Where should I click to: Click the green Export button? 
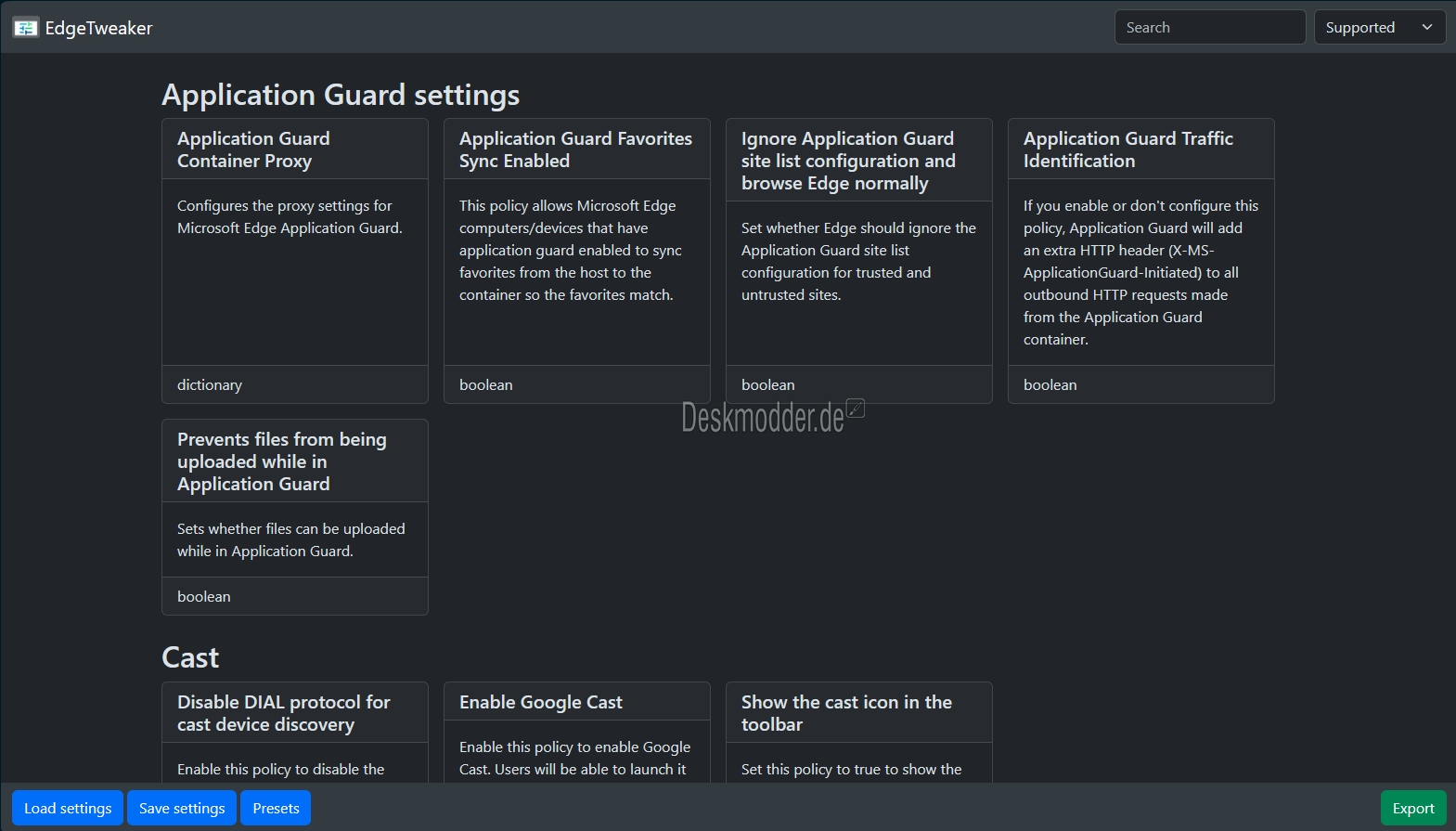(x=1413, y=808)
